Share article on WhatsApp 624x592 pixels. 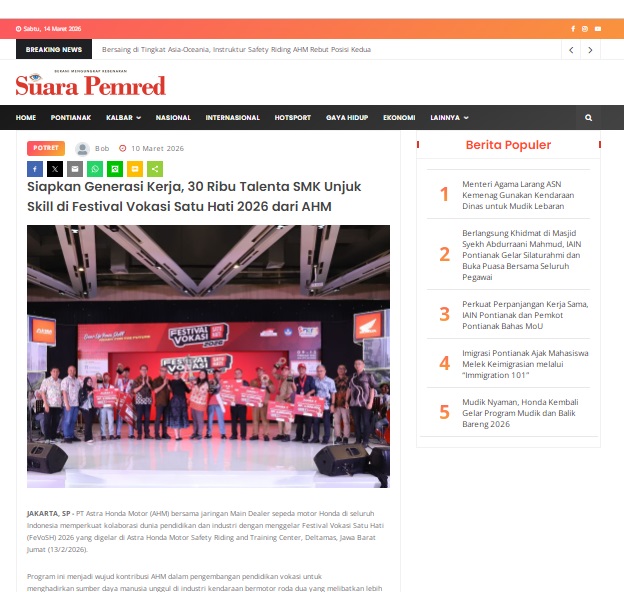tap(95, 169)
